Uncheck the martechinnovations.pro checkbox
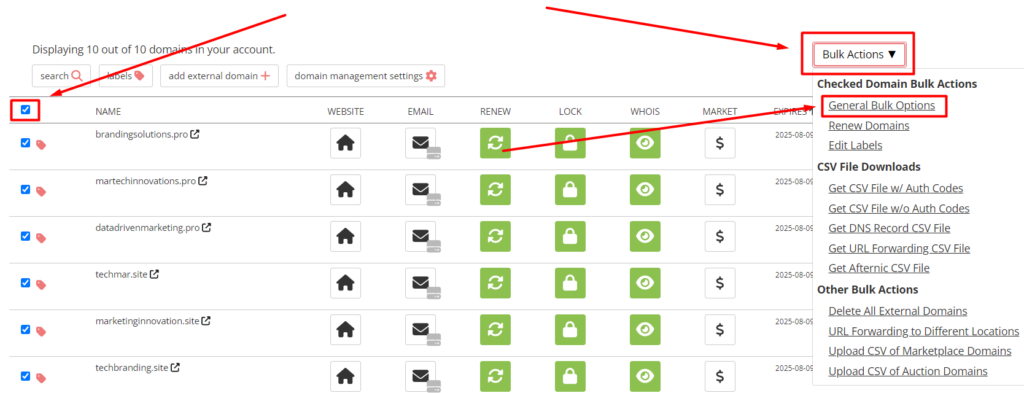The image size is (1024, 393). (x=25, y=189)
